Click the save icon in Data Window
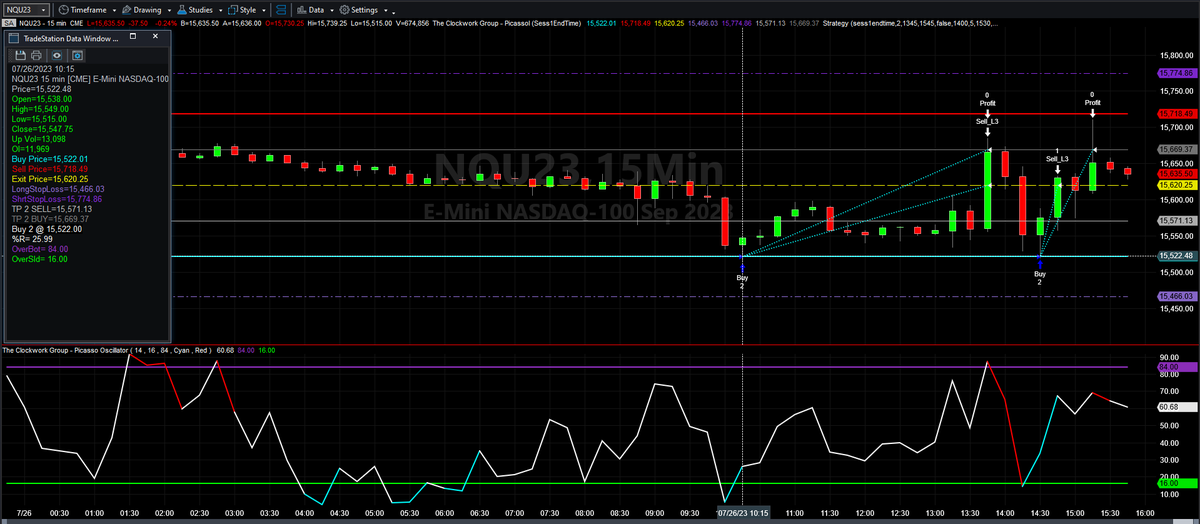Image resolution: width=1200 pixels, height=524 pixels. [21, 55]
